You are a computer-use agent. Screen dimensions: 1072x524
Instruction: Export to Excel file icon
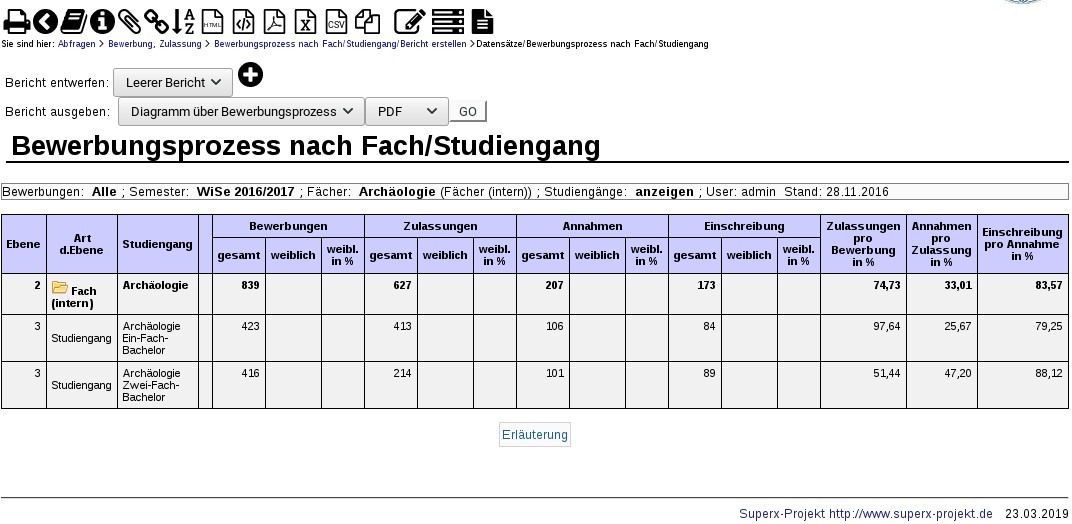(306, 21)
